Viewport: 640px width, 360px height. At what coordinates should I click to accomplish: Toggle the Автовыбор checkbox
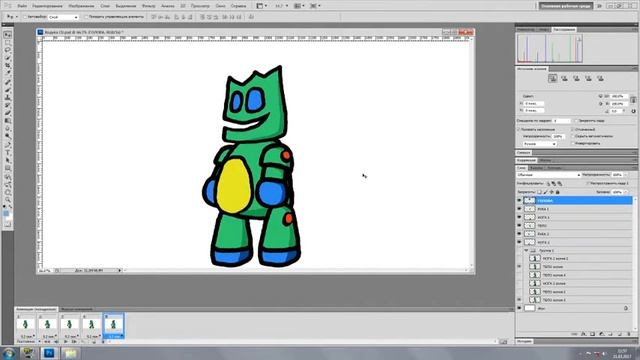click(25, 17)
